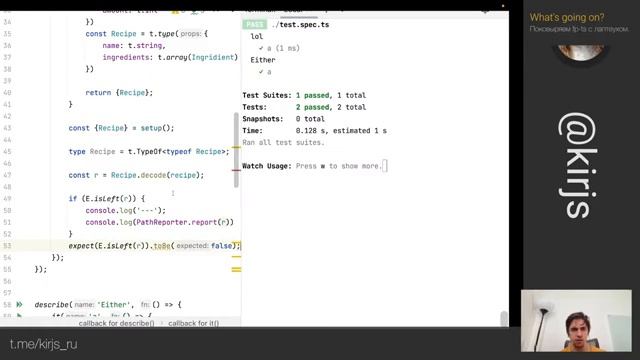Click the 'false' argument in expect line
The image size is (640, 360).
221,246
